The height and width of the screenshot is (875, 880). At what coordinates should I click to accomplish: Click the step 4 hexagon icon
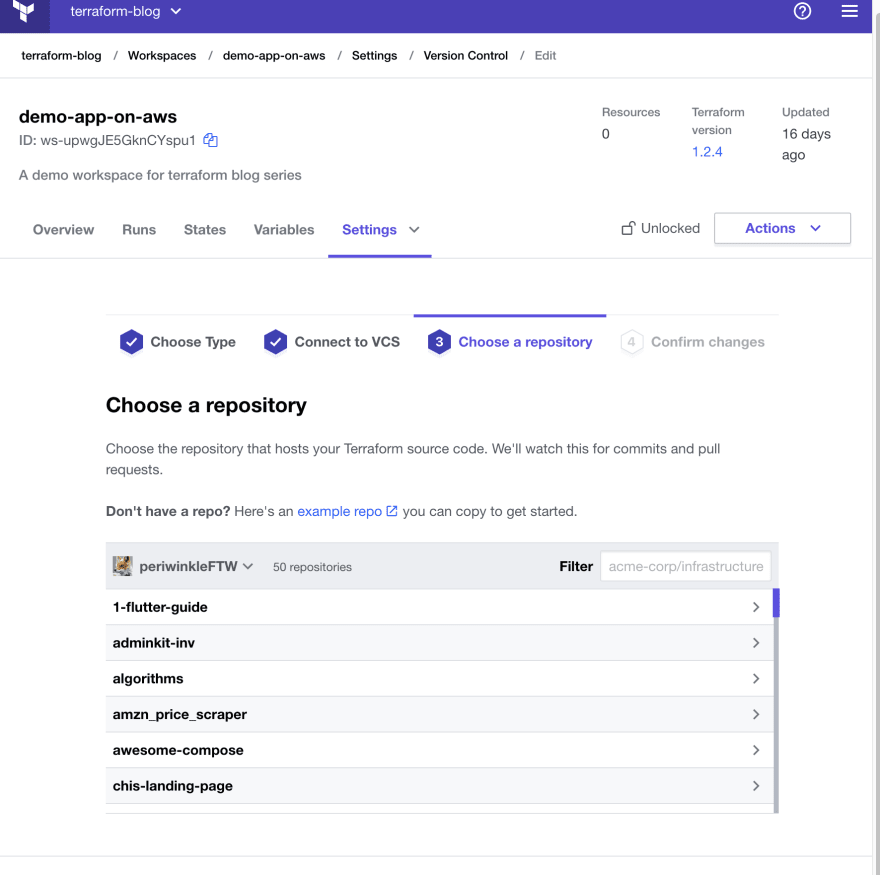pyautogui.click(x=631, y=342)
